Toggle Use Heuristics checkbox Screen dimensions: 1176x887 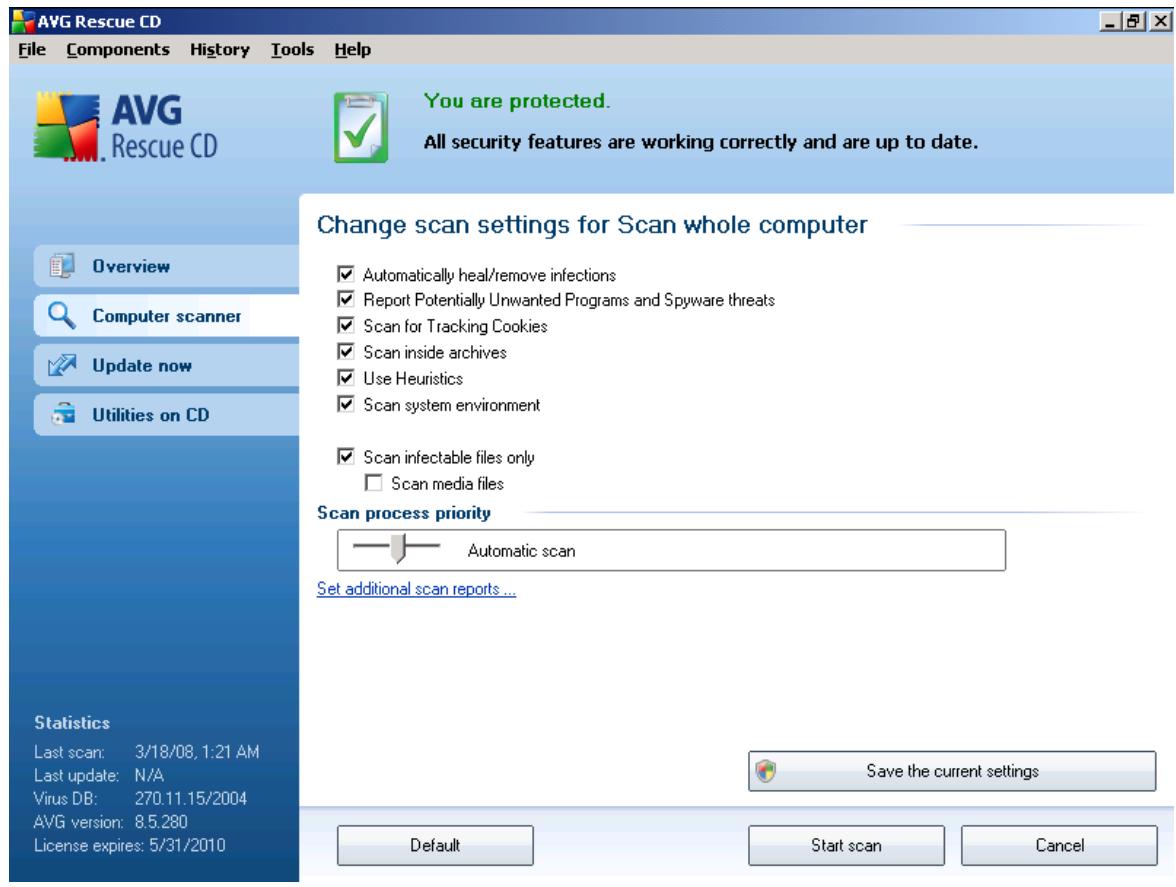click(x=346, y=378)
